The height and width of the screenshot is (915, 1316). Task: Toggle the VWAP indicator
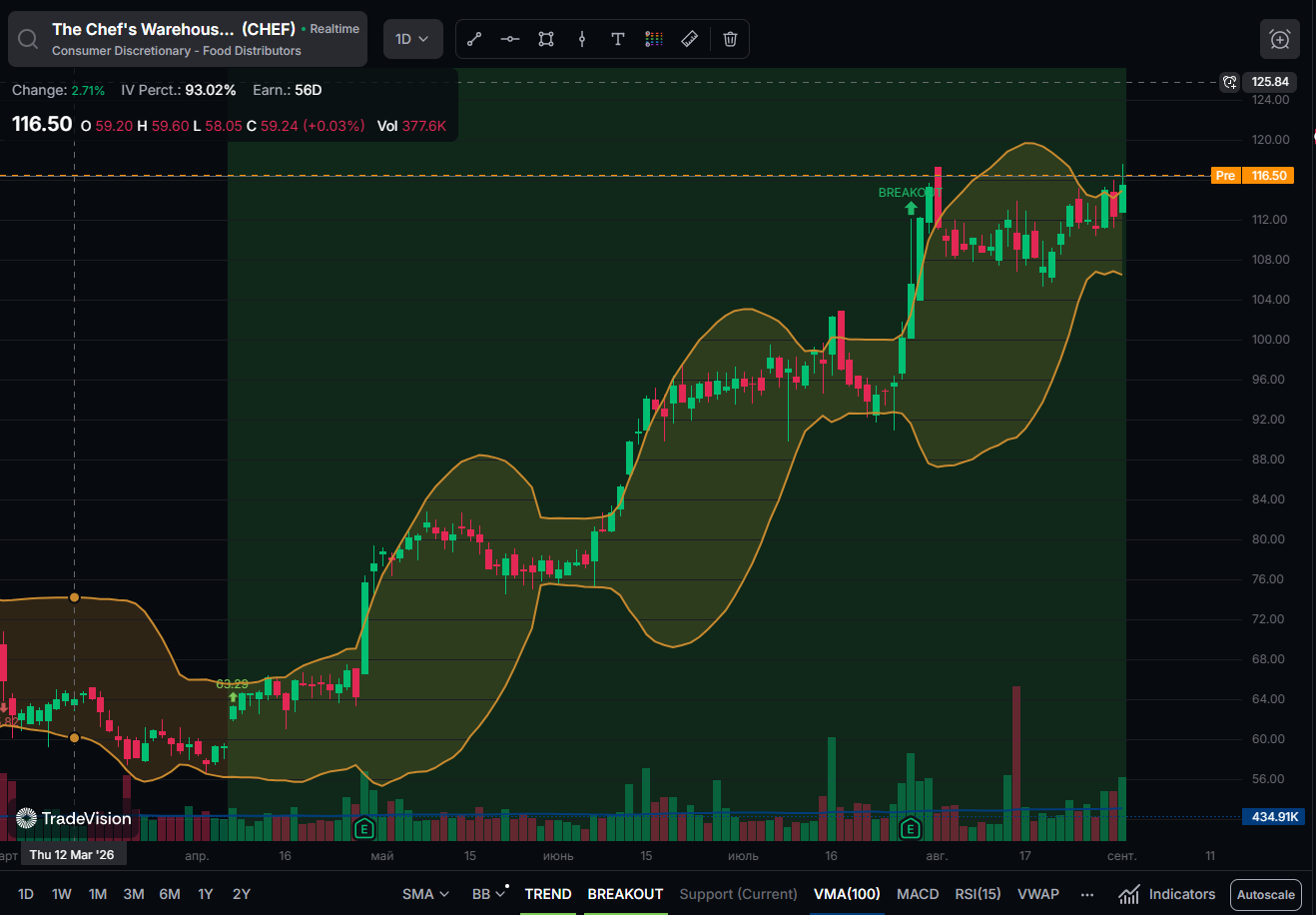pyautogui.click(x=1038, y=894)
